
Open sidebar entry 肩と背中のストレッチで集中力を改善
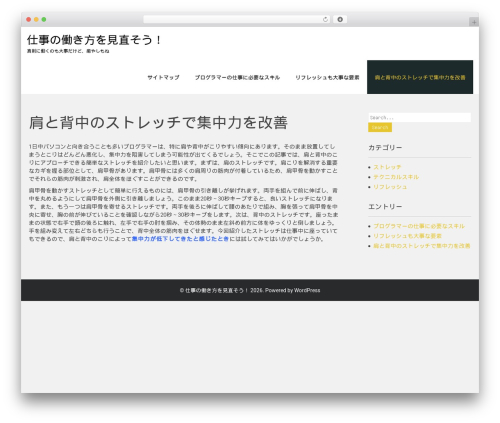pyautogui.click(x=422, y=246)
